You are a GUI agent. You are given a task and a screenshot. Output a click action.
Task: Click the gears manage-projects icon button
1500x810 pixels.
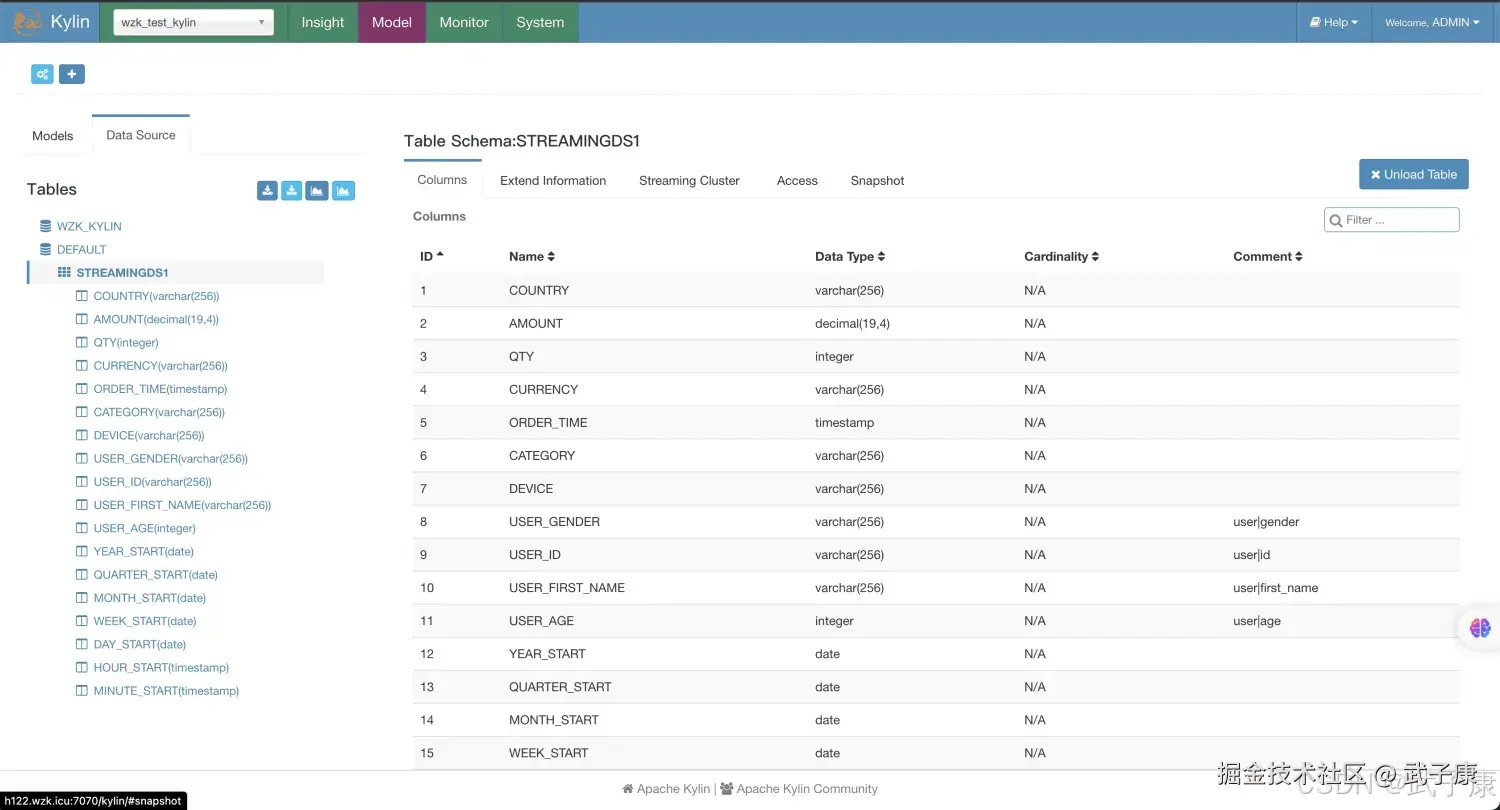[x=42, y=74]
